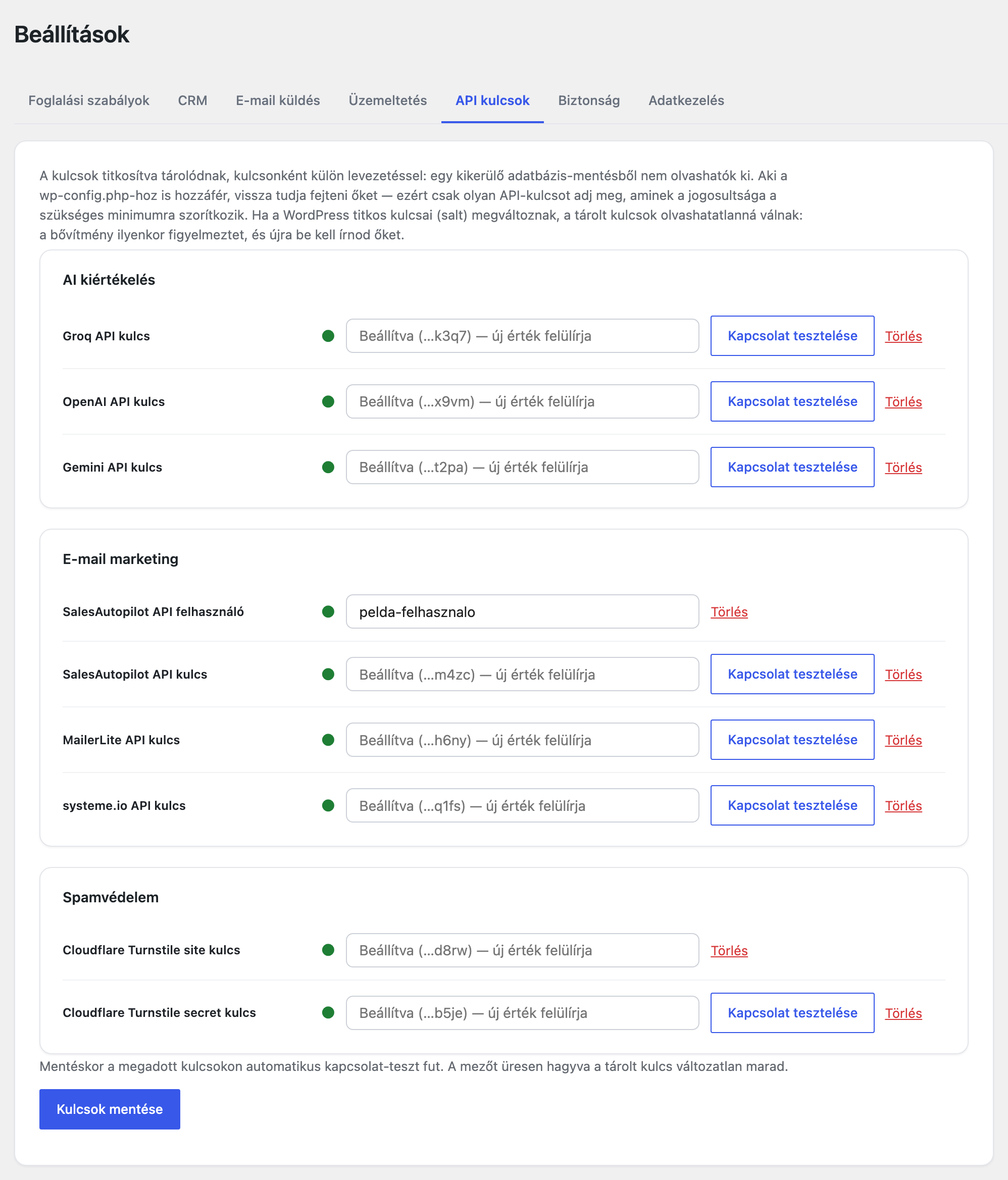The height and width of the screenshot is (1180, 1008).
Task: Test the Turnstile secret kulcs connection
Action: [792, 1012]
